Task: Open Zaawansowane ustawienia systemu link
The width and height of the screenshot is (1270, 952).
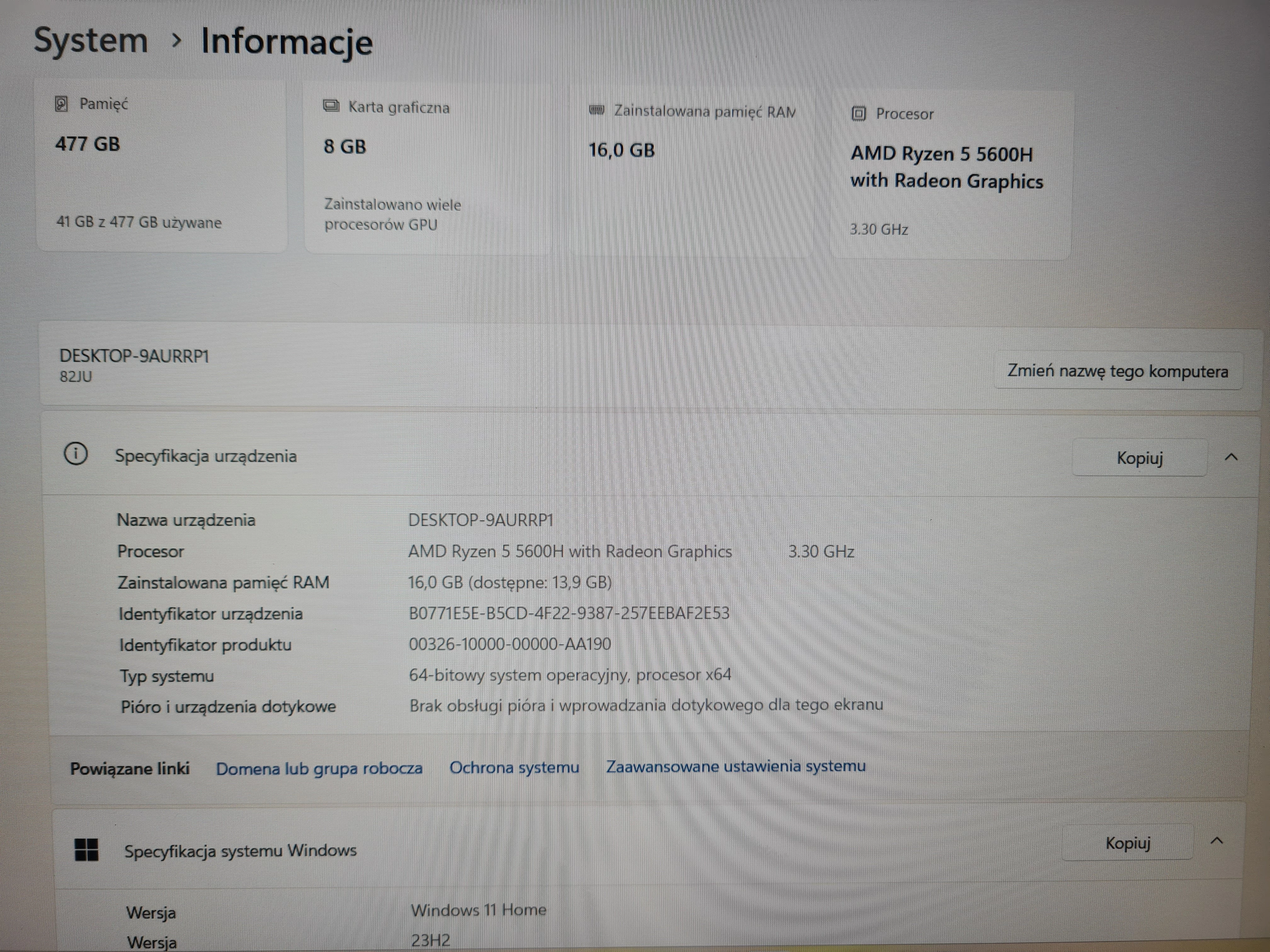Action: 736,766
